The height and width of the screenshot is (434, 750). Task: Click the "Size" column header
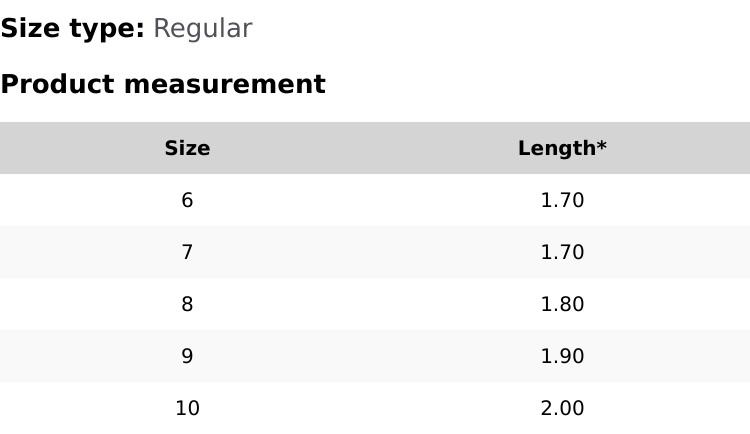click(x=187, y=148)
